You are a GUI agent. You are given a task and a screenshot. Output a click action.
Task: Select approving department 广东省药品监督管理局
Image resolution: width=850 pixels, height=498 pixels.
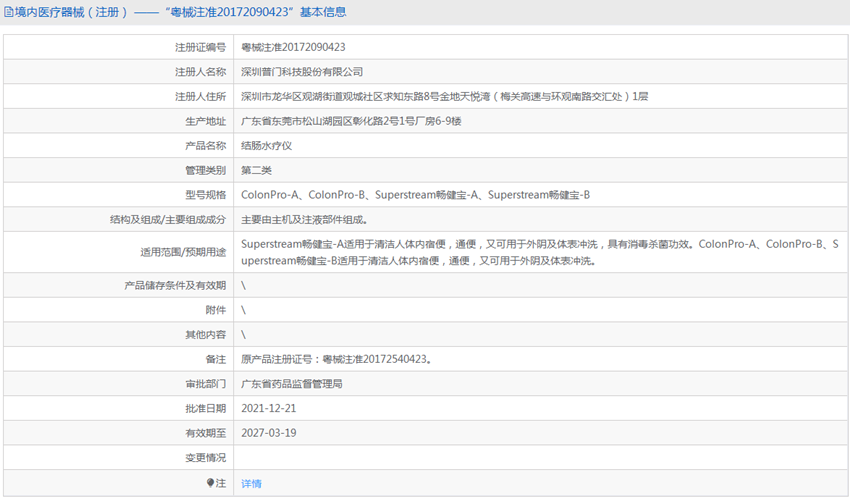click(292, 384)
